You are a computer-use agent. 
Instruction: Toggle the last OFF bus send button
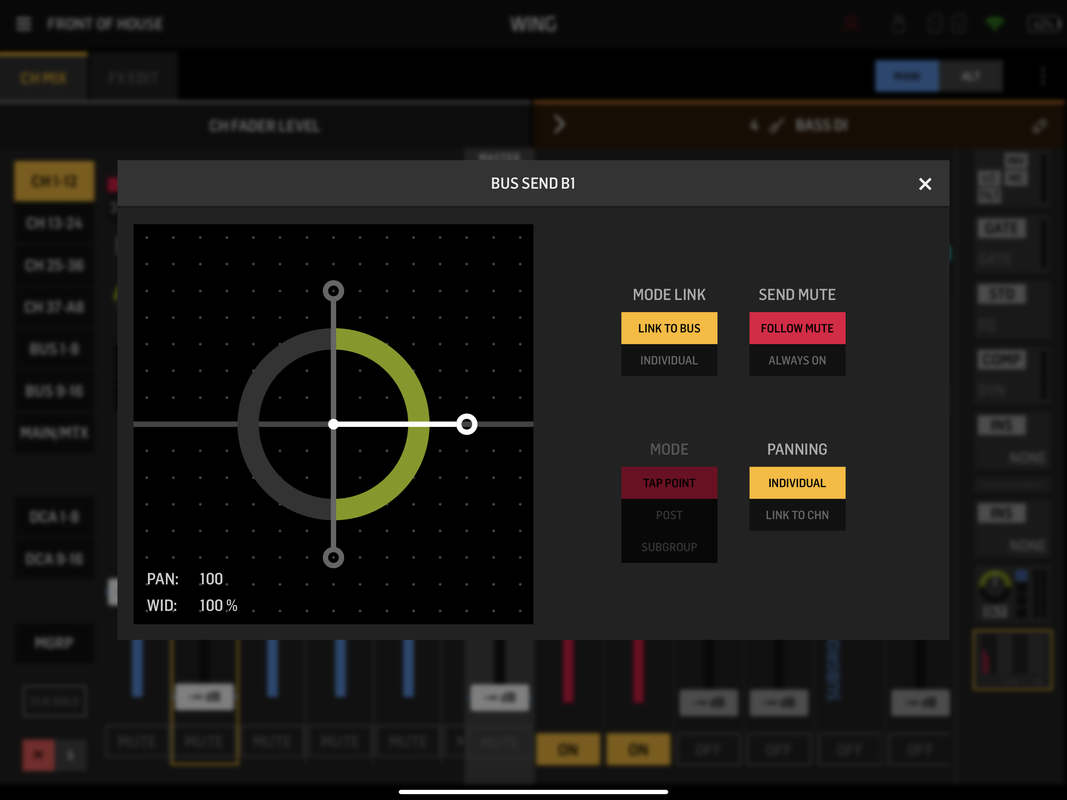tap(919, 749)
